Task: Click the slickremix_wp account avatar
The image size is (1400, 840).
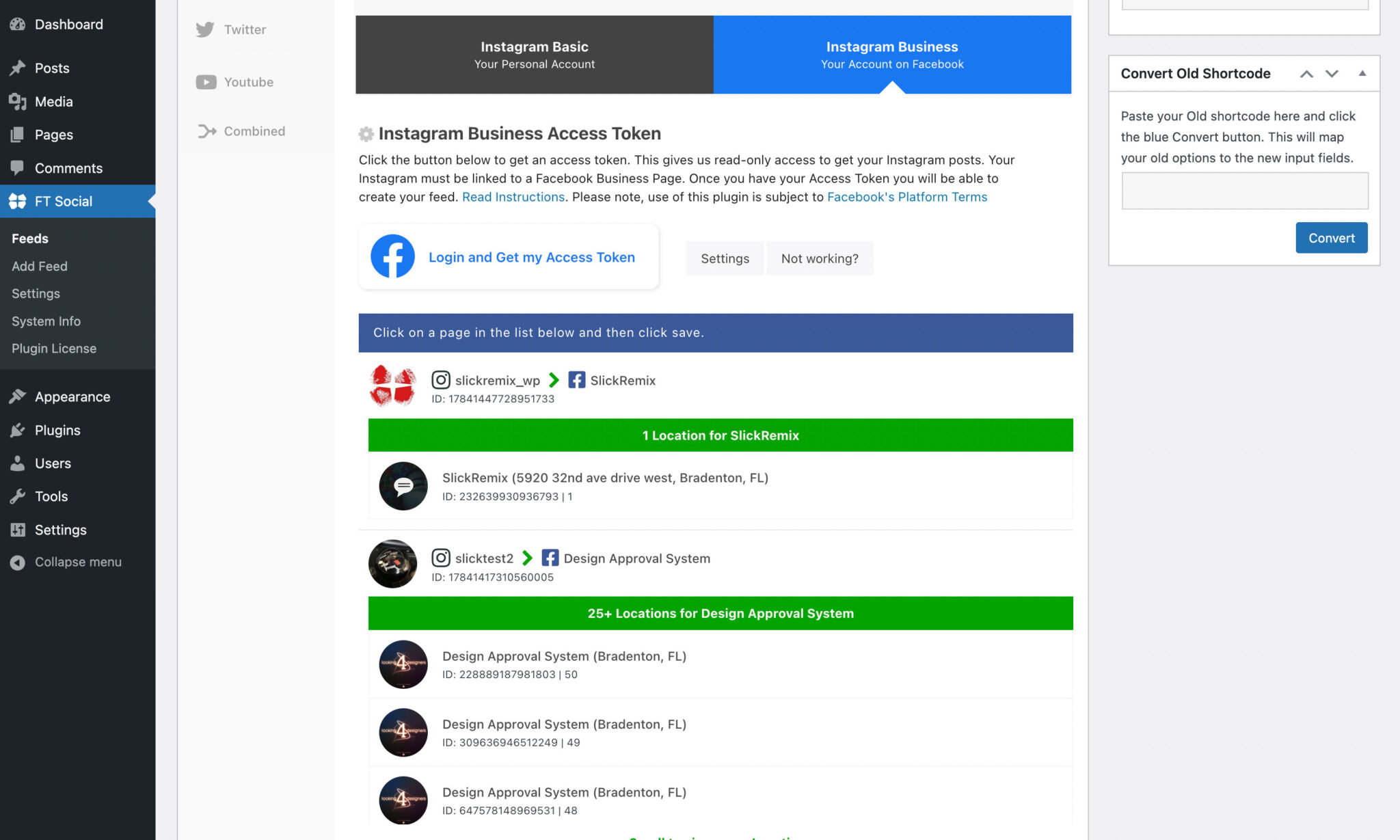Action: 392,385
